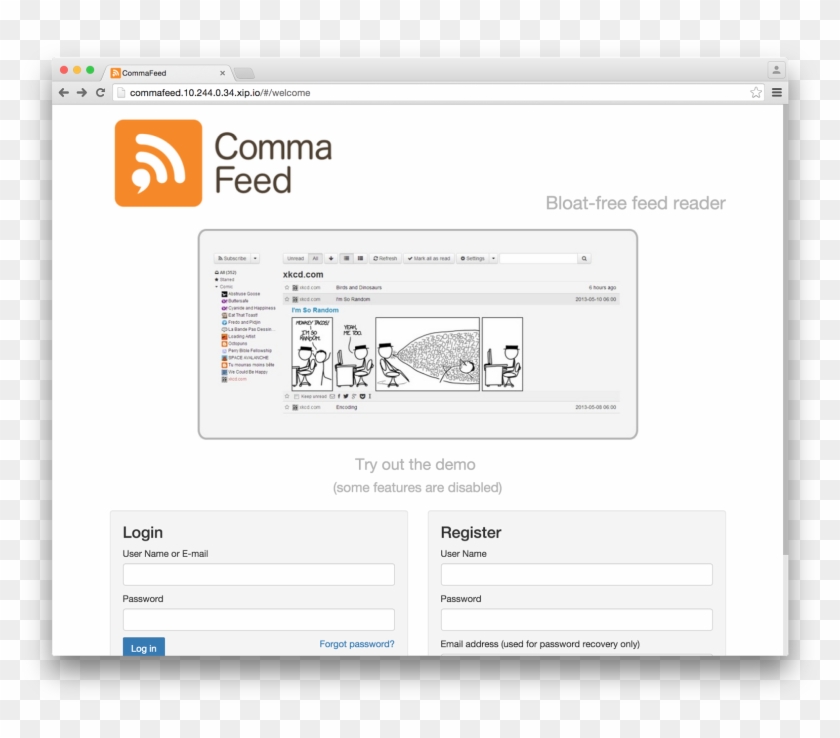Click the Facebook share icon under the comic
Viewport: 840px width, 738px height.
point(339,396)
